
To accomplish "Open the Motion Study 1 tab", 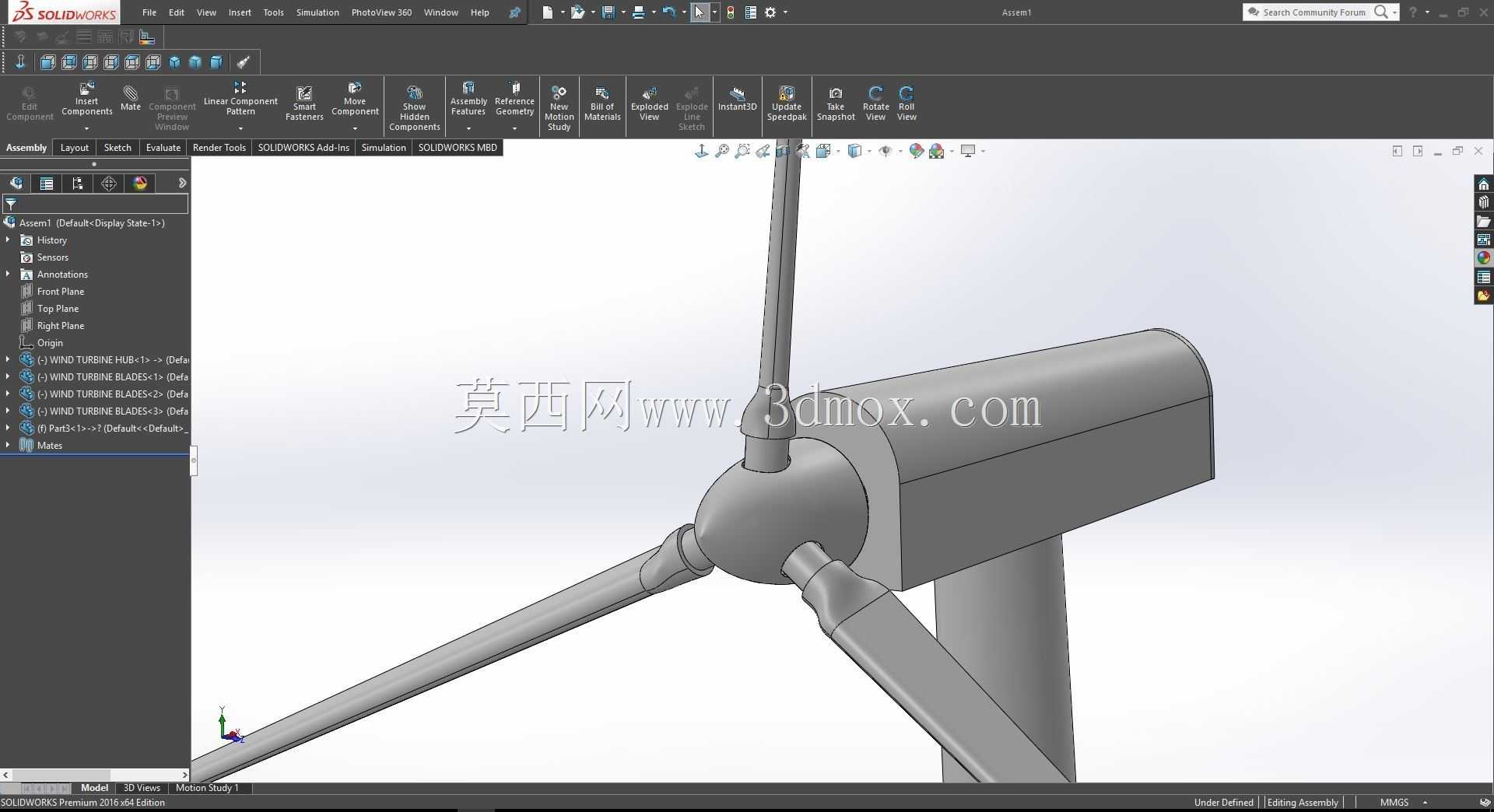I will [x=207, y=788].
